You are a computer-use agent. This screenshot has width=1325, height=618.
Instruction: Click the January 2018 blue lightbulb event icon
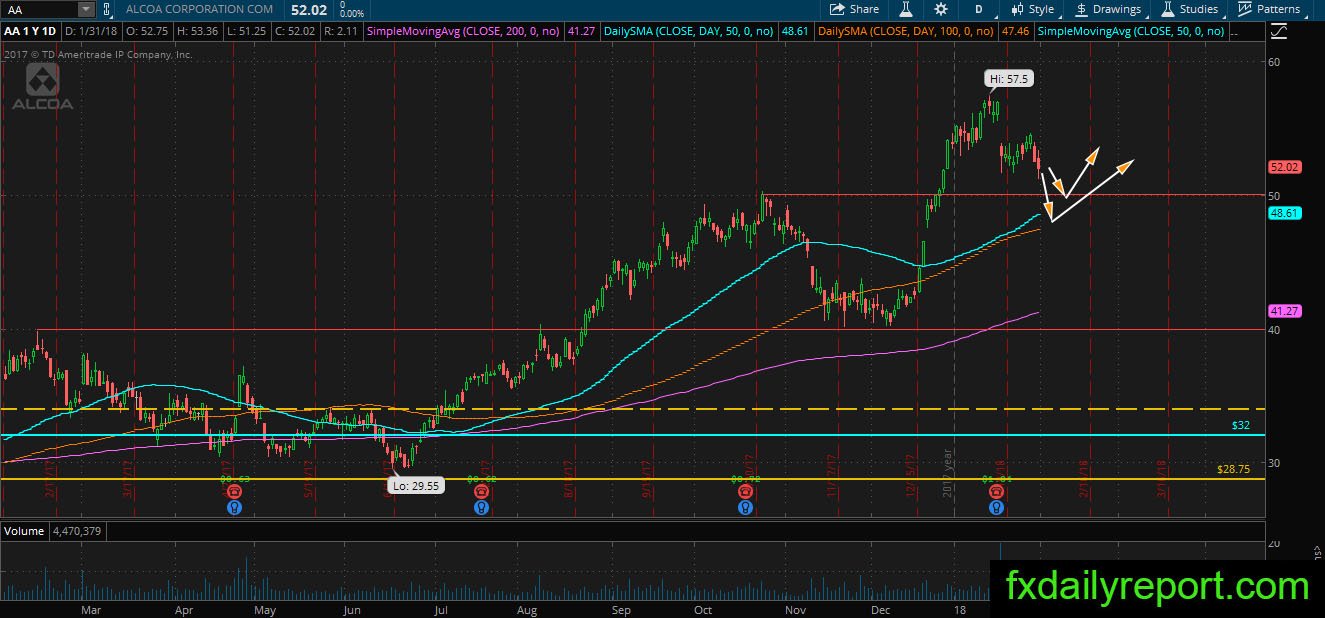click(x=996, y=507)
